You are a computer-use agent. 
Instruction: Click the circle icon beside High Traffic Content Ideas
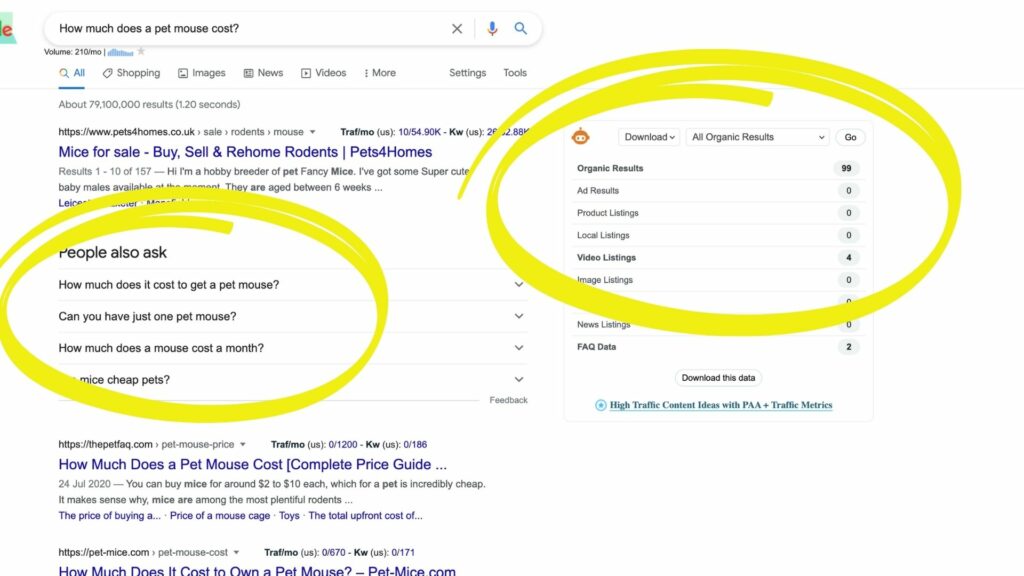pos(600,406)
